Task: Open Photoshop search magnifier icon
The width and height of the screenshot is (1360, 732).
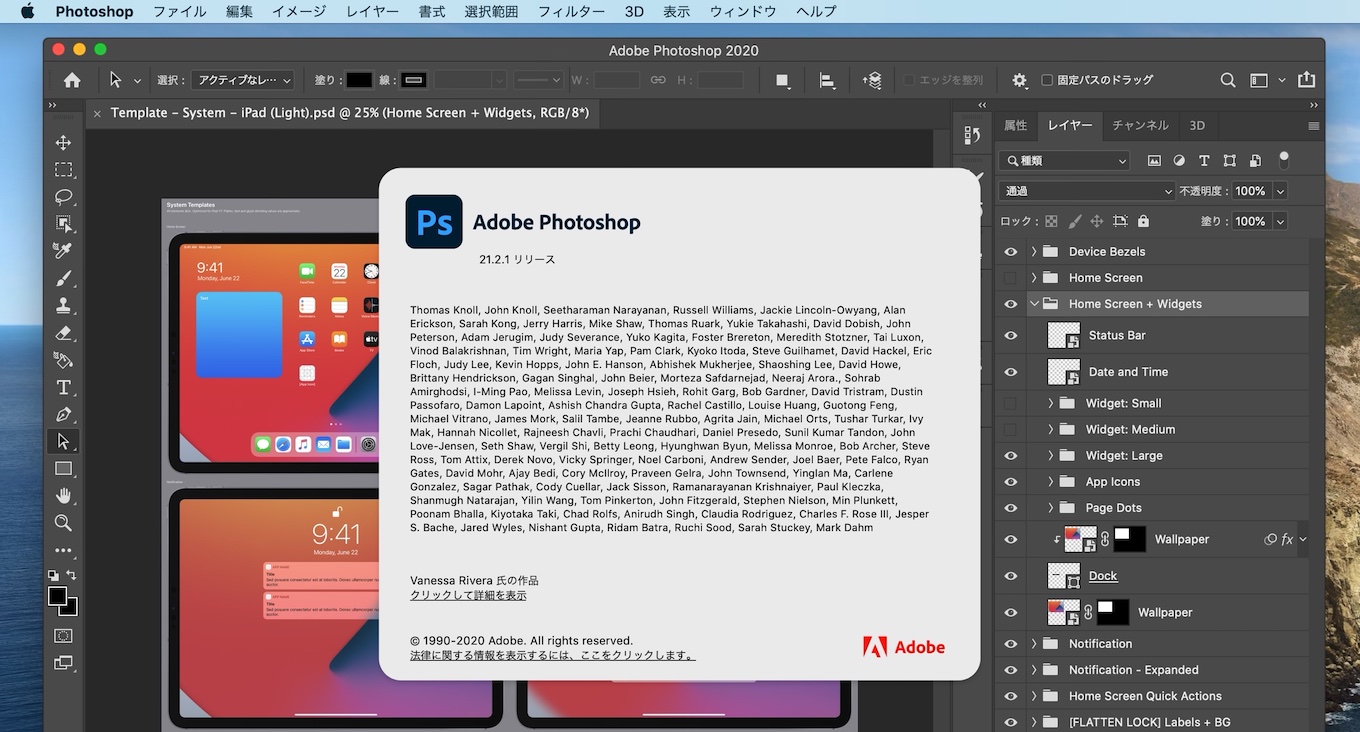Action: [1228, 80]
